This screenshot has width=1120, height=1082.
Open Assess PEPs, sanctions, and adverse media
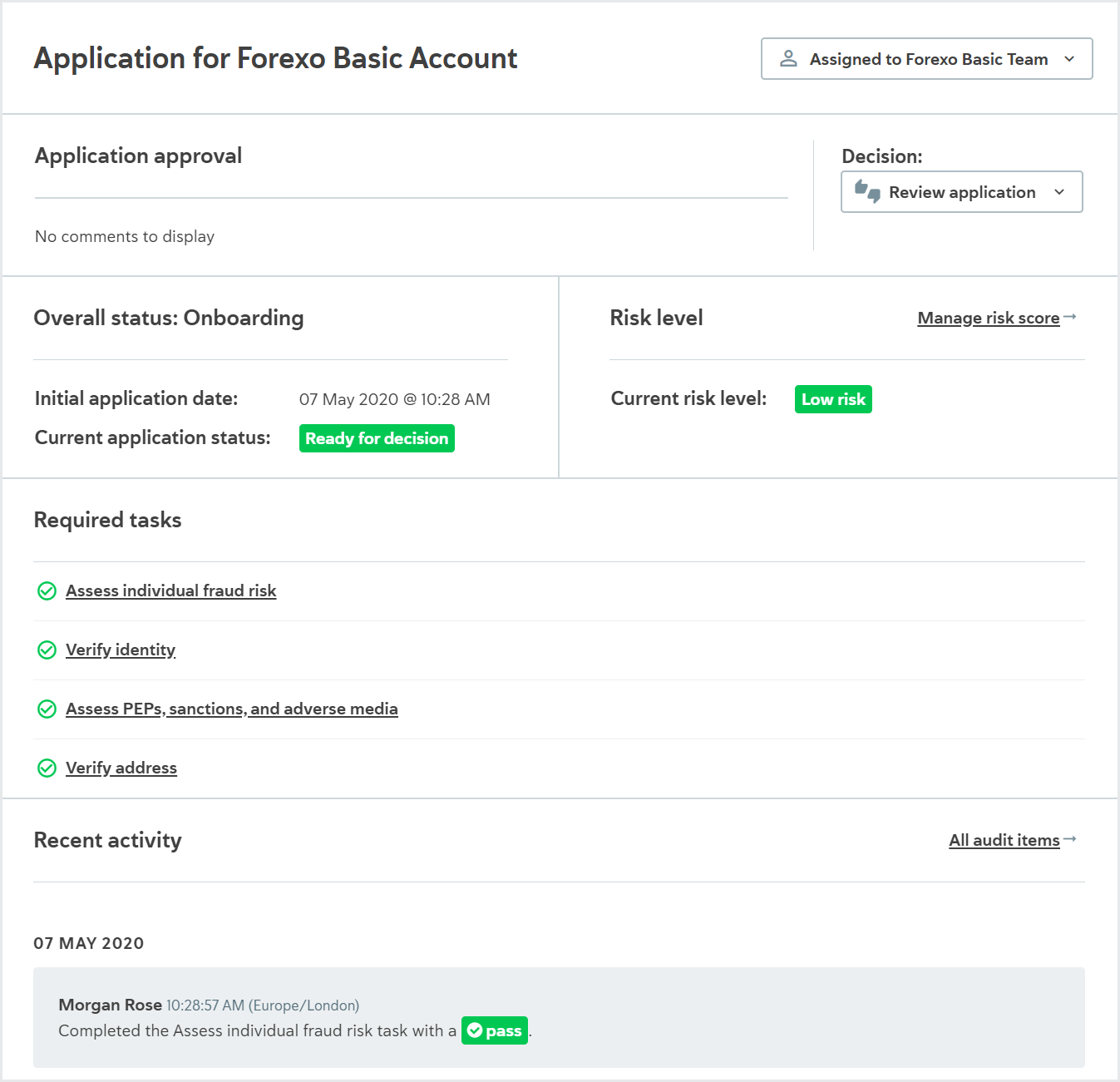coord(231,709)
